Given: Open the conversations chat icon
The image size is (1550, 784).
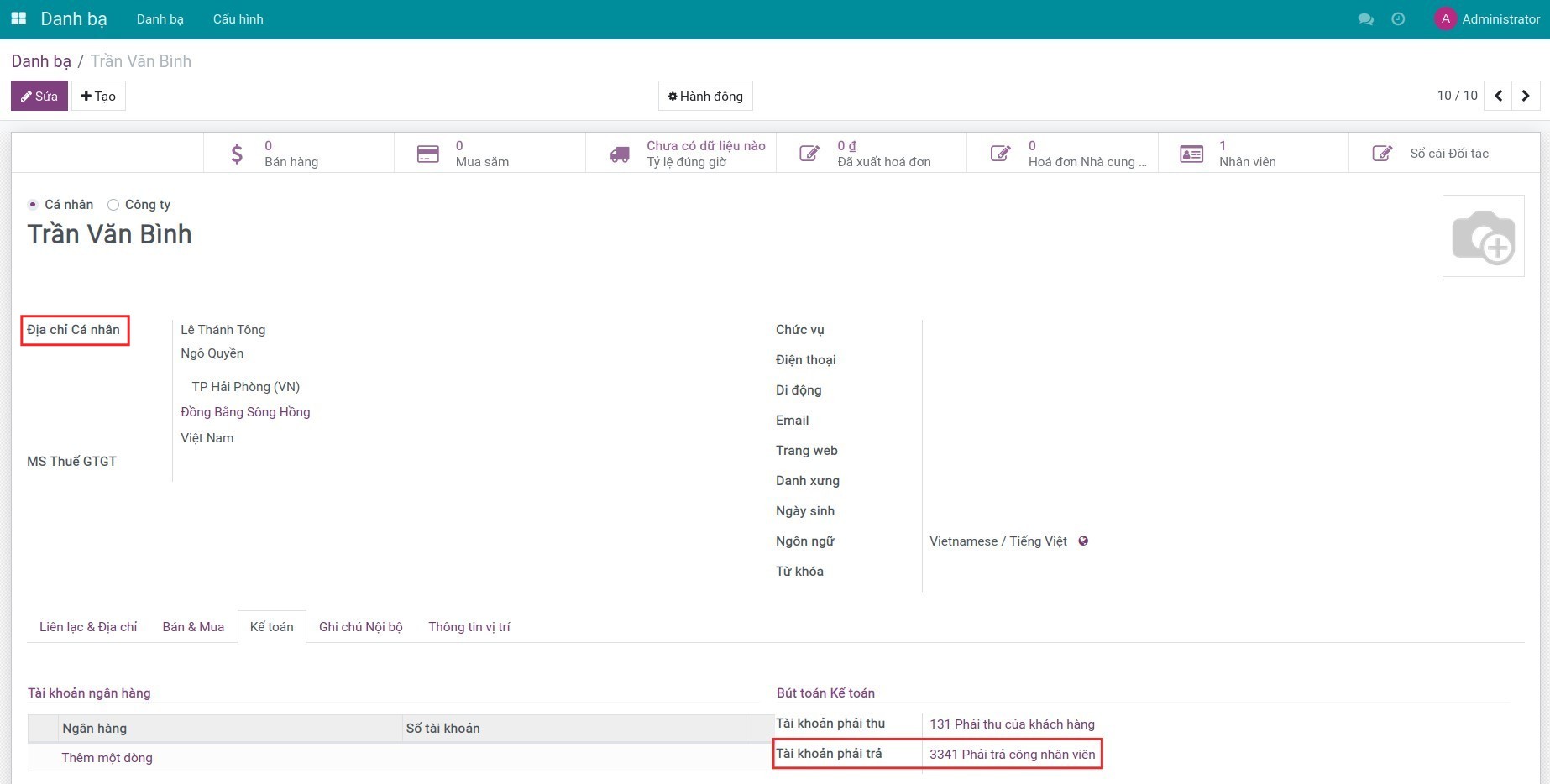Looking at the screenshot, I should tap(1365, 19).
